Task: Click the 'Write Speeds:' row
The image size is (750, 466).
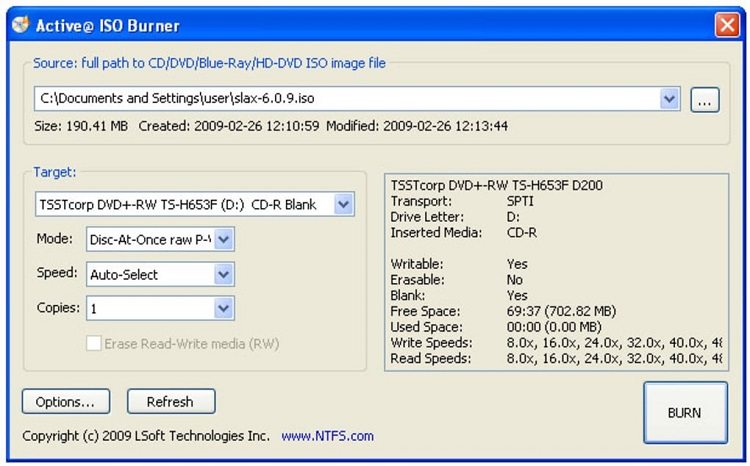Action: pos(556,343)
